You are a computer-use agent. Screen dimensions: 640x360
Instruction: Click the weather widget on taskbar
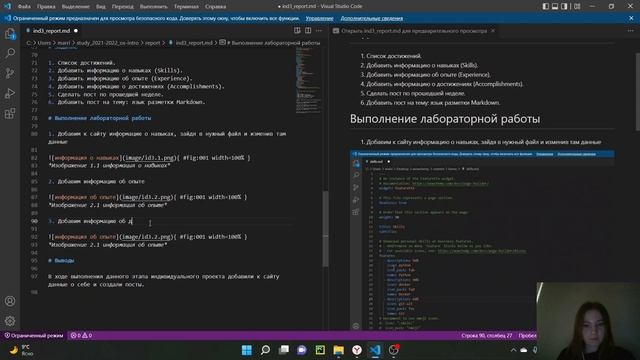pos(21,350)
